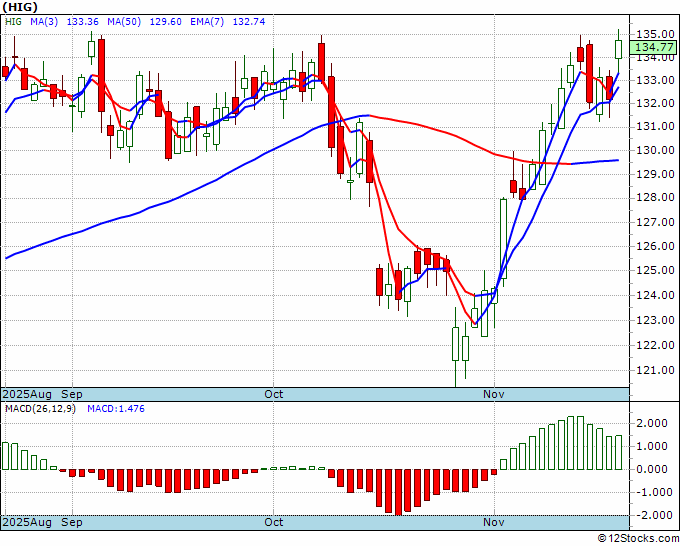The width and height of the screenshot is (680, 546).
Task: Click the deepest red MACD histogram bar
Action: click(398, 493)
